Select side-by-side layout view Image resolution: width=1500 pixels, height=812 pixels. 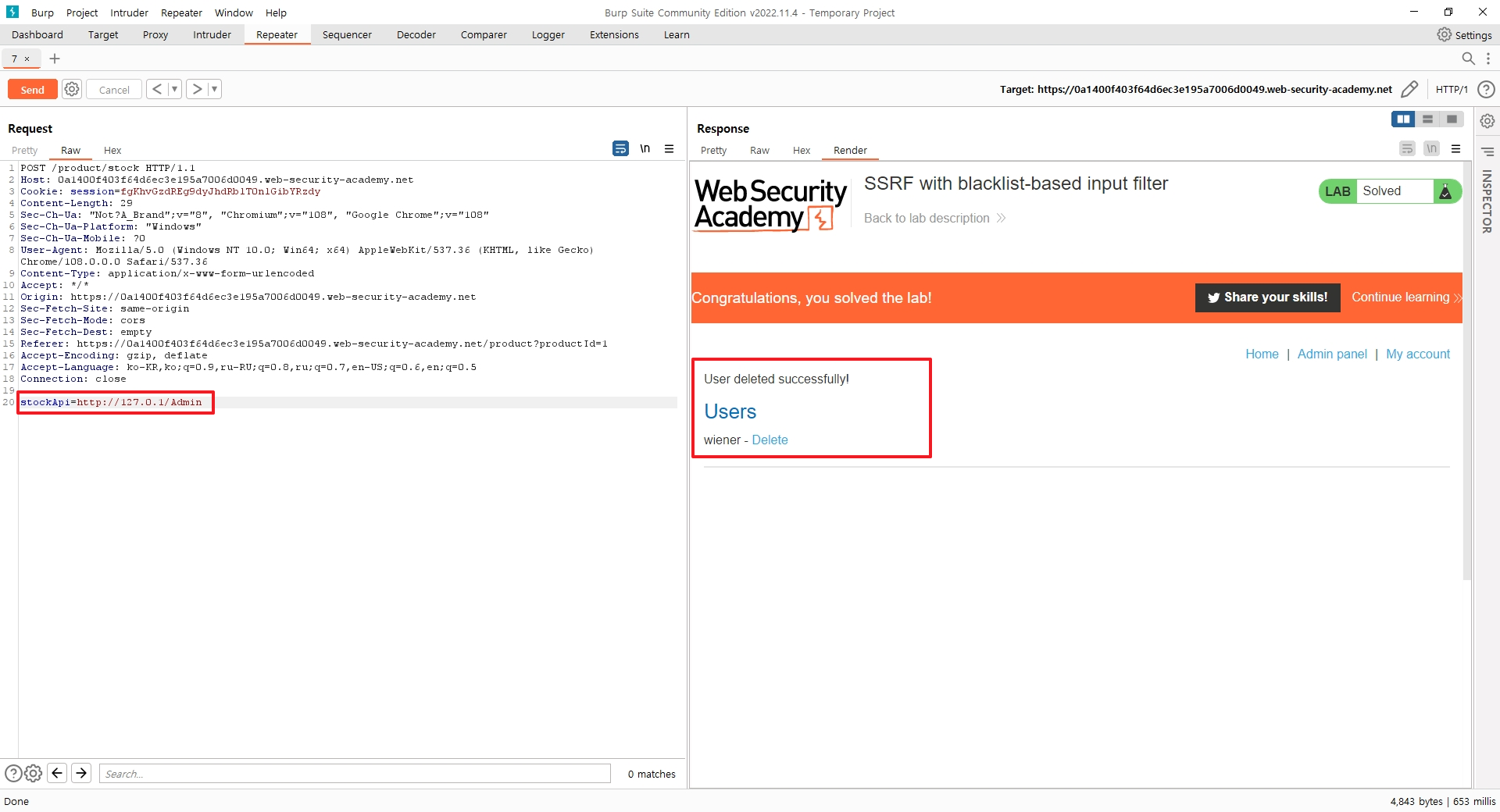[x=1403, y=119]
